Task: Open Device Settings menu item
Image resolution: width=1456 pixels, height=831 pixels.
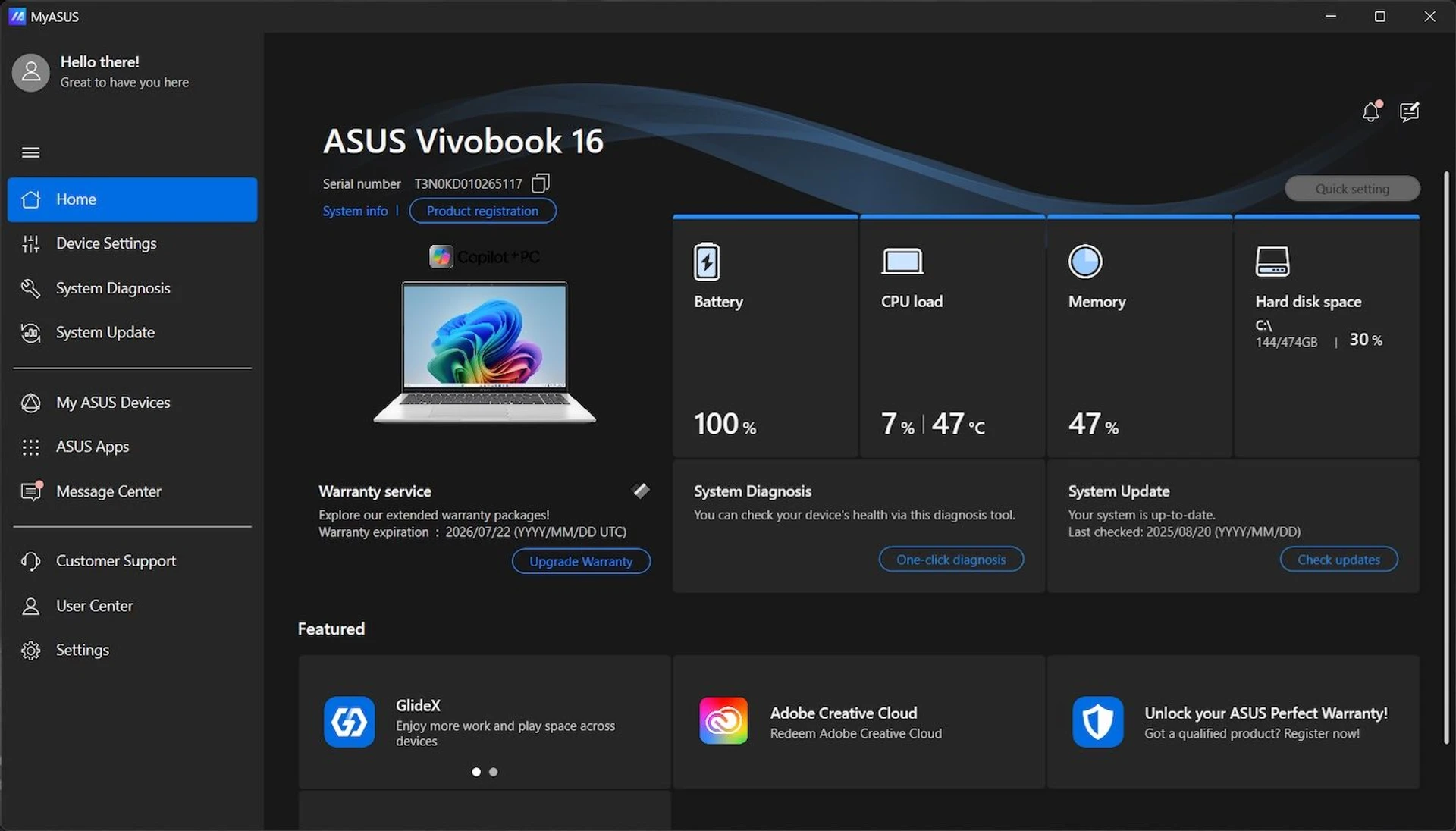Action: [133, 243]
